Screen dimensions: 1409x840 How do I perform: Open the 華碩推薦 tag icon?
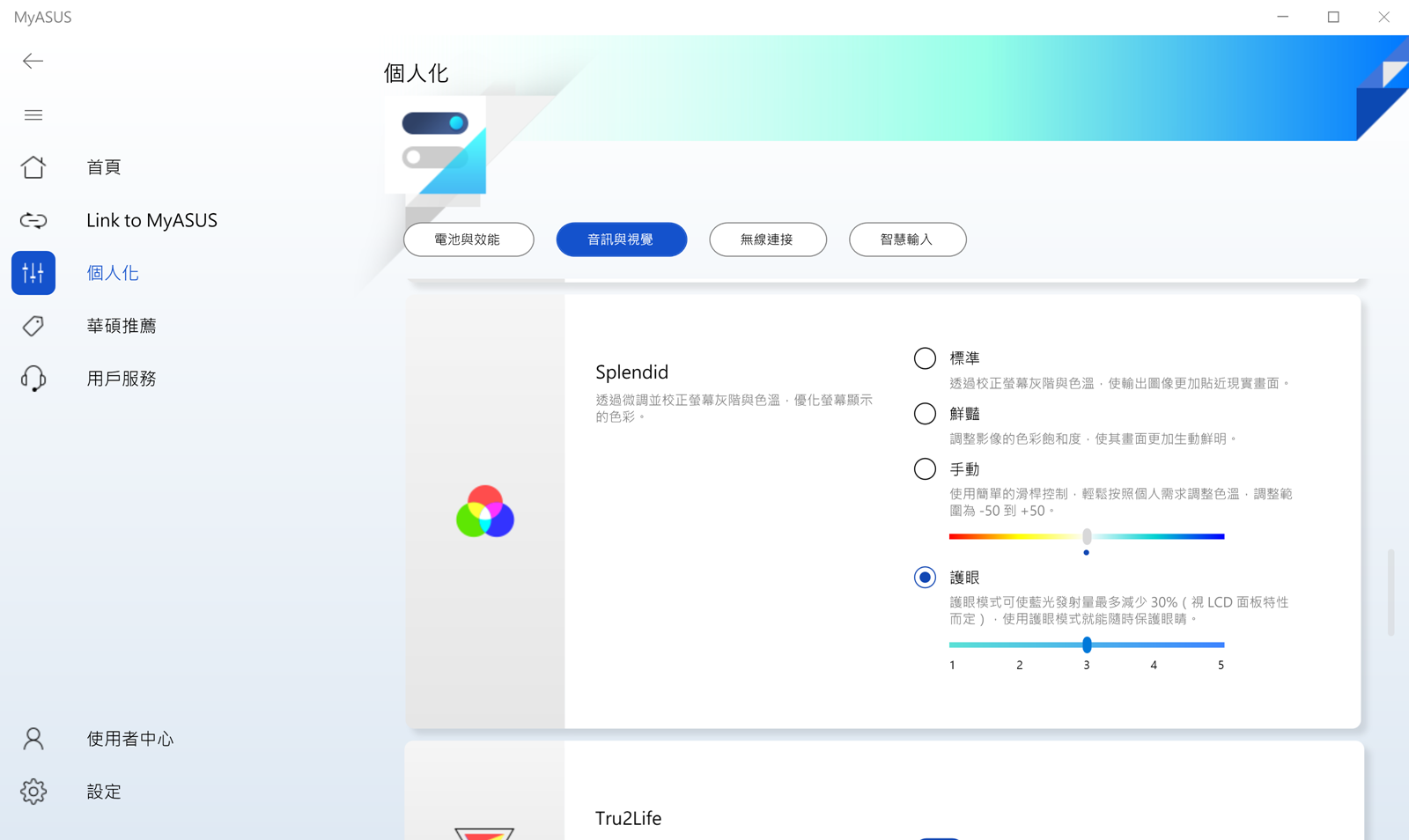[33, 326]
